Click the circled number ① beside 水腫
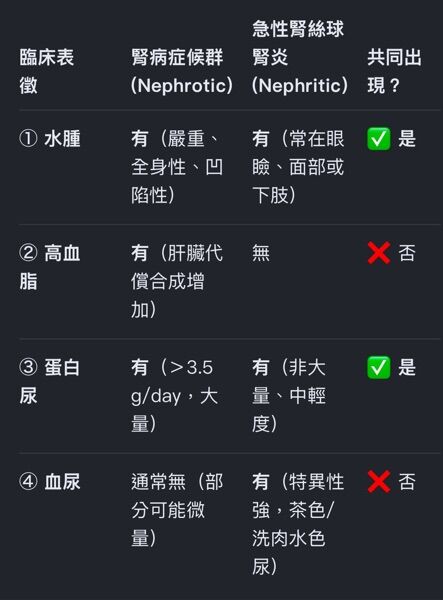Viewport: 443px width, 600px height. (x=28, y=139)
